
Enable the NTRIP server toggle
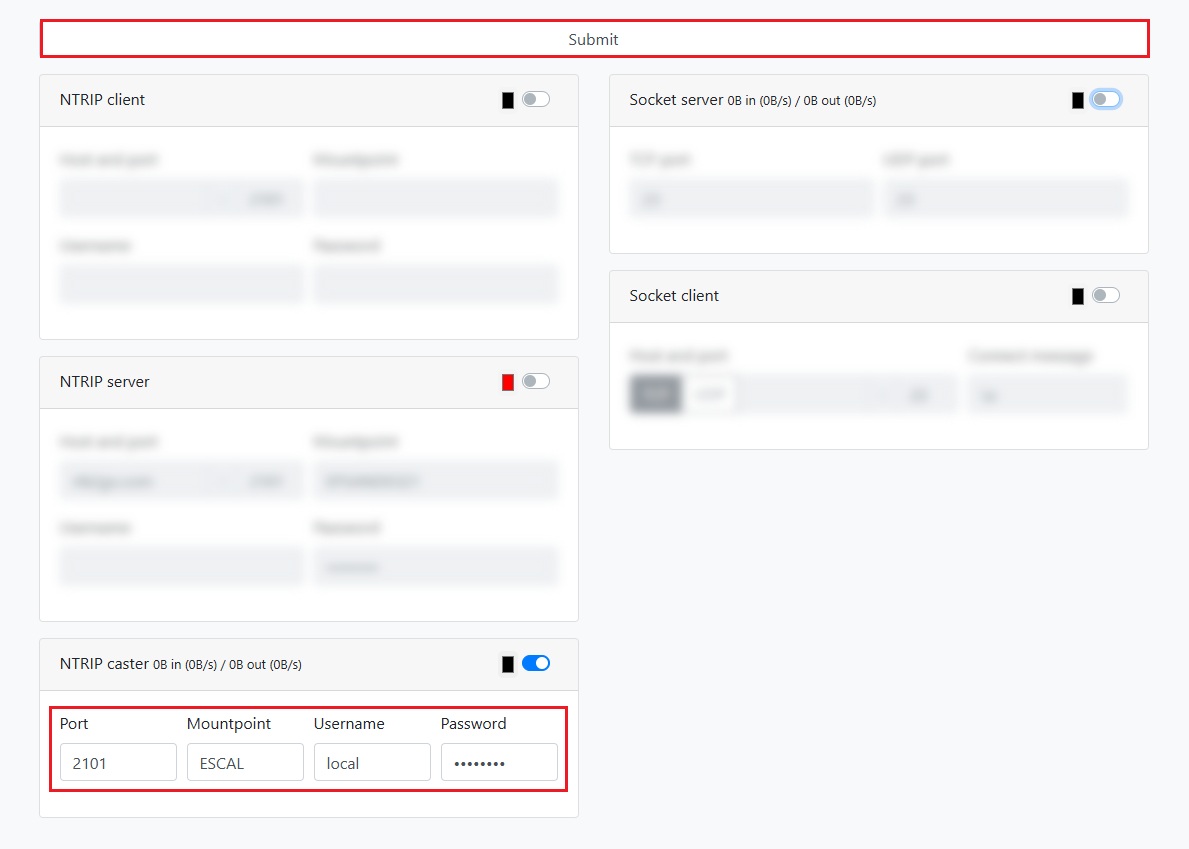coord(536,381)
